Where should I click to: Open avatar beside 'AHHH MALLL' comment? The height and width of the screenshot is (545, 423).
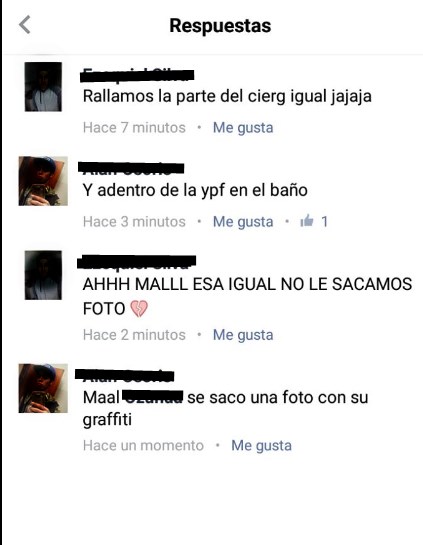[43, 275]
